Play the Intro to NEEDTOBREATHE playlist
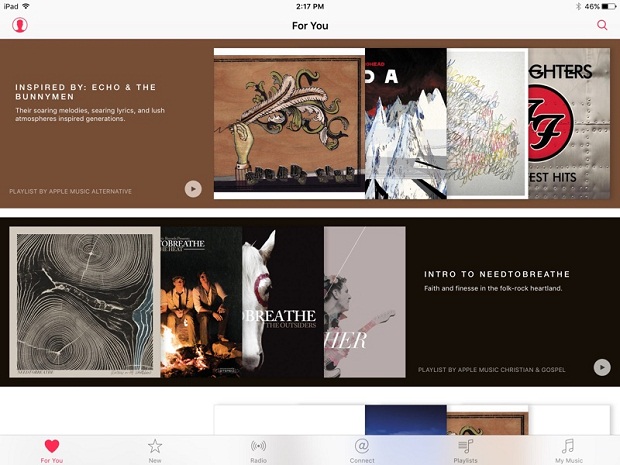The height and width of the screenshot is (465, 620). tap(602, 367)
